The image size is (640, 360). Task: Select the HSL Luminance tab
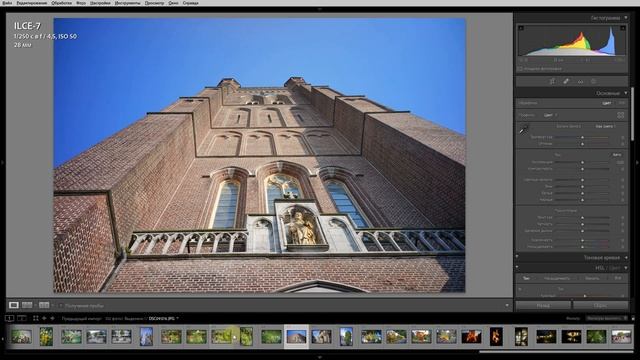pyautogui.click(x=592, y=278)
